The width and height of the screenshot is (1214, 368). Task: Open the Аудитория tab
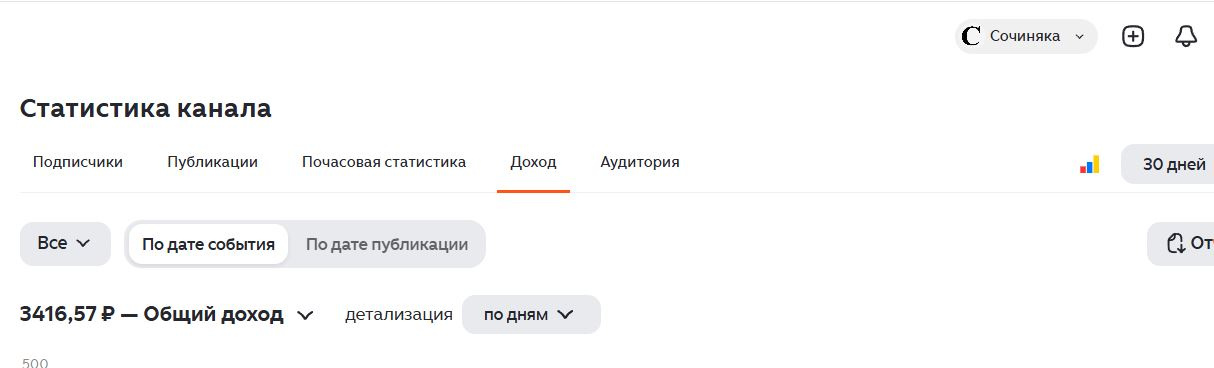pos(640,162)
